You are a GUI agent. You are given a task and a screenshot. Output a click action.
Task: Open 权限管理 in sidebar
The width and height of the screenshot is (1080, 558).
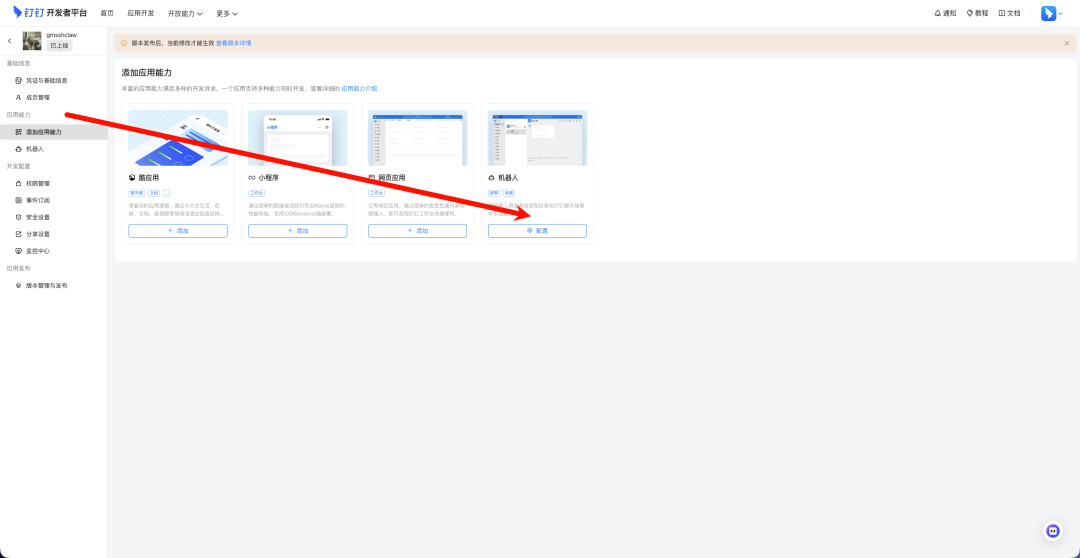(32, 183)
